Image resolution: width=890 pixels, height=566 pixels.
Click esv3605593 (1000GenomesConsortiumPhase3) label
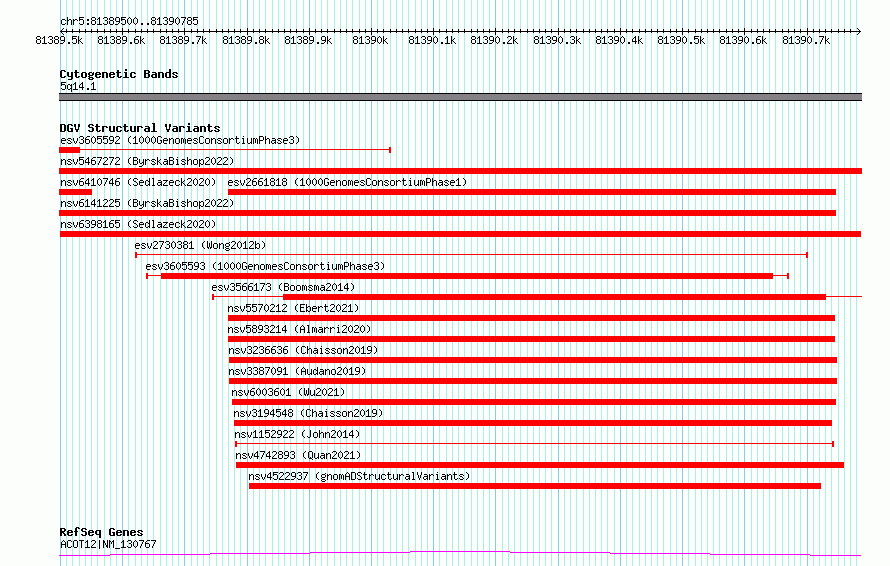click(x=265, y=266)
